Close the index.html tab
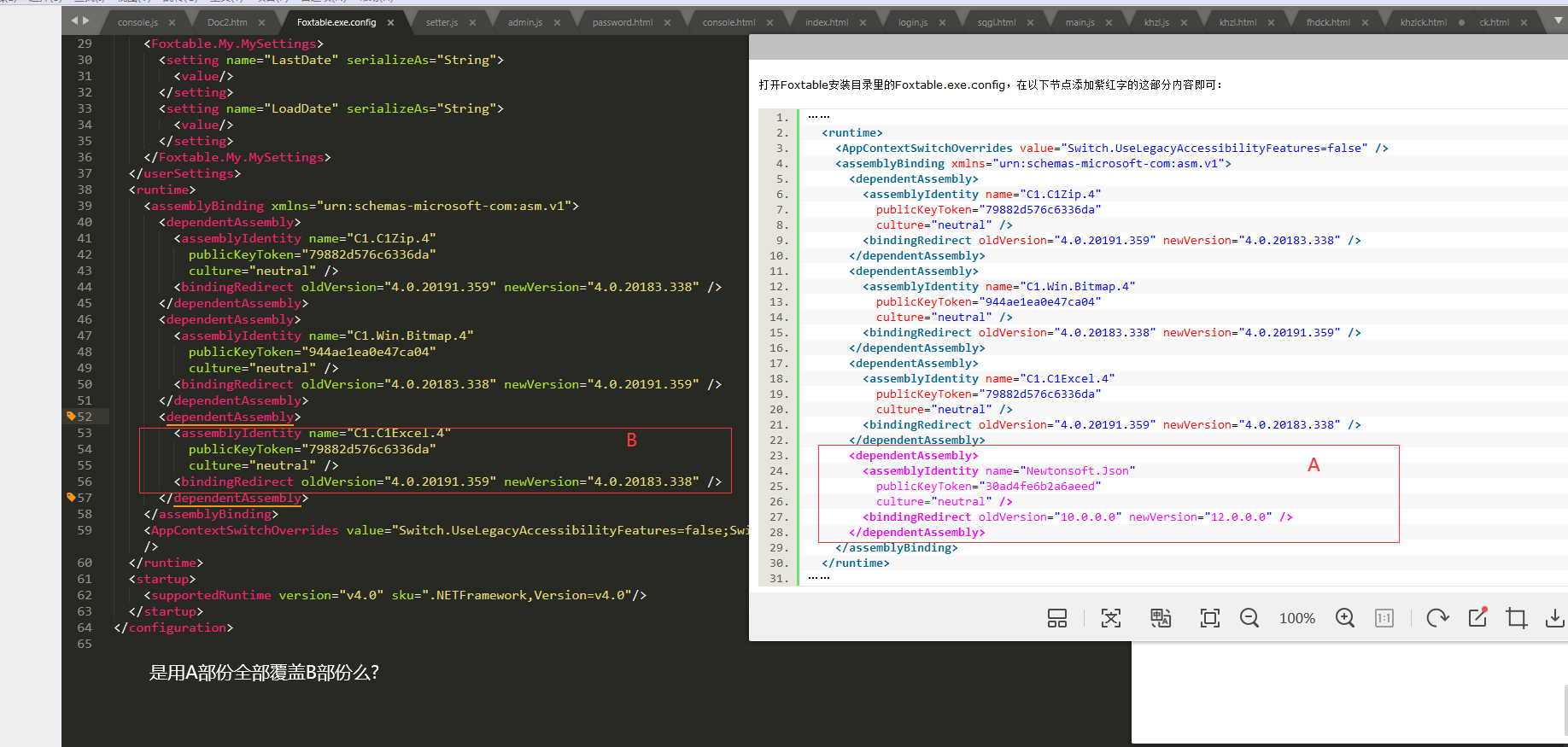The width and height of the screenshot is (1568, 747). (x=863, y=23)
